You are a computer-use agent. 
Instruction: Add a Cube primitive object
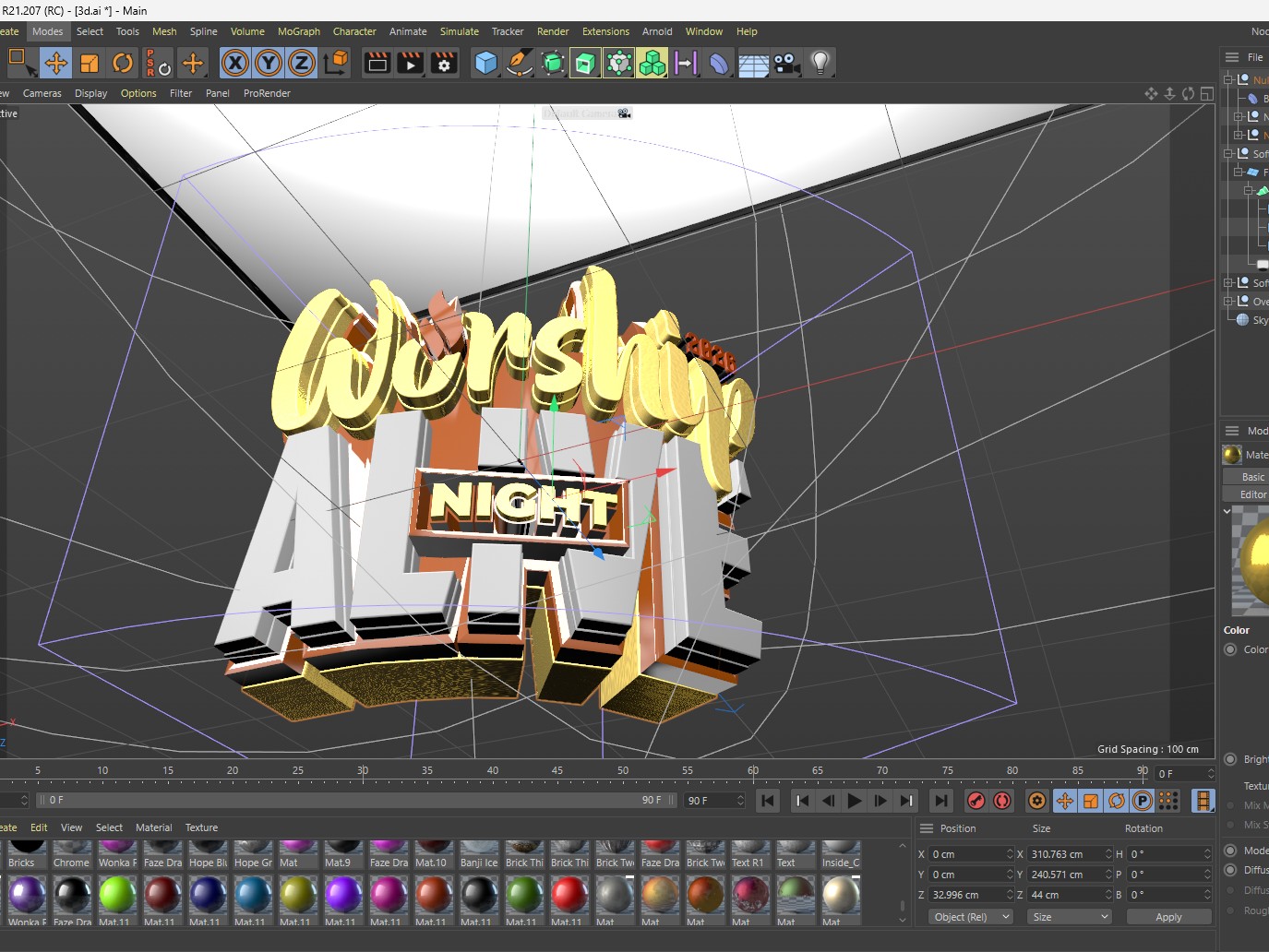coord(486,63)
